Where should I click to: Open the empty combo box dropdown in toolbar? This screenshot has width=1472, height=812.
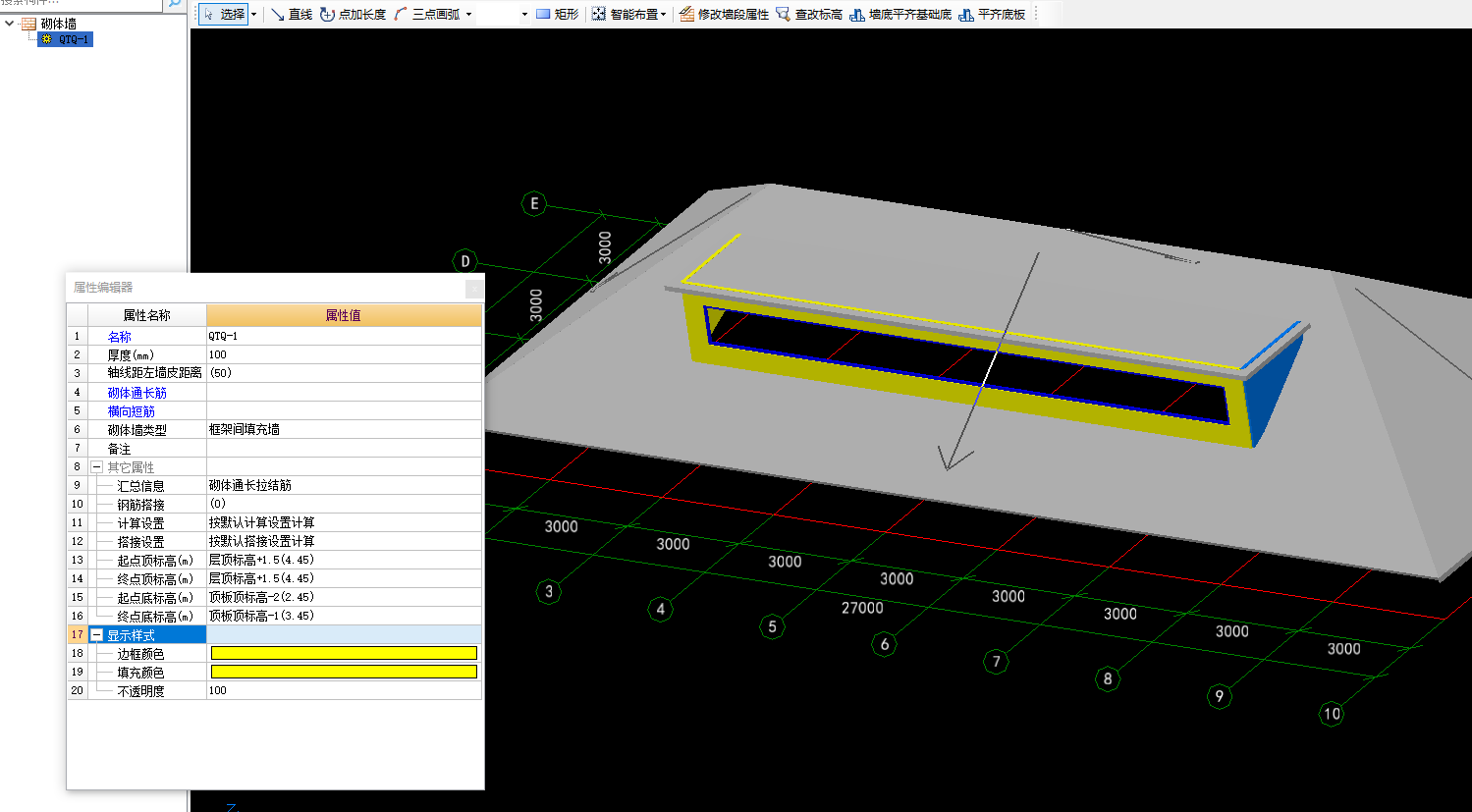coord(524,14)
